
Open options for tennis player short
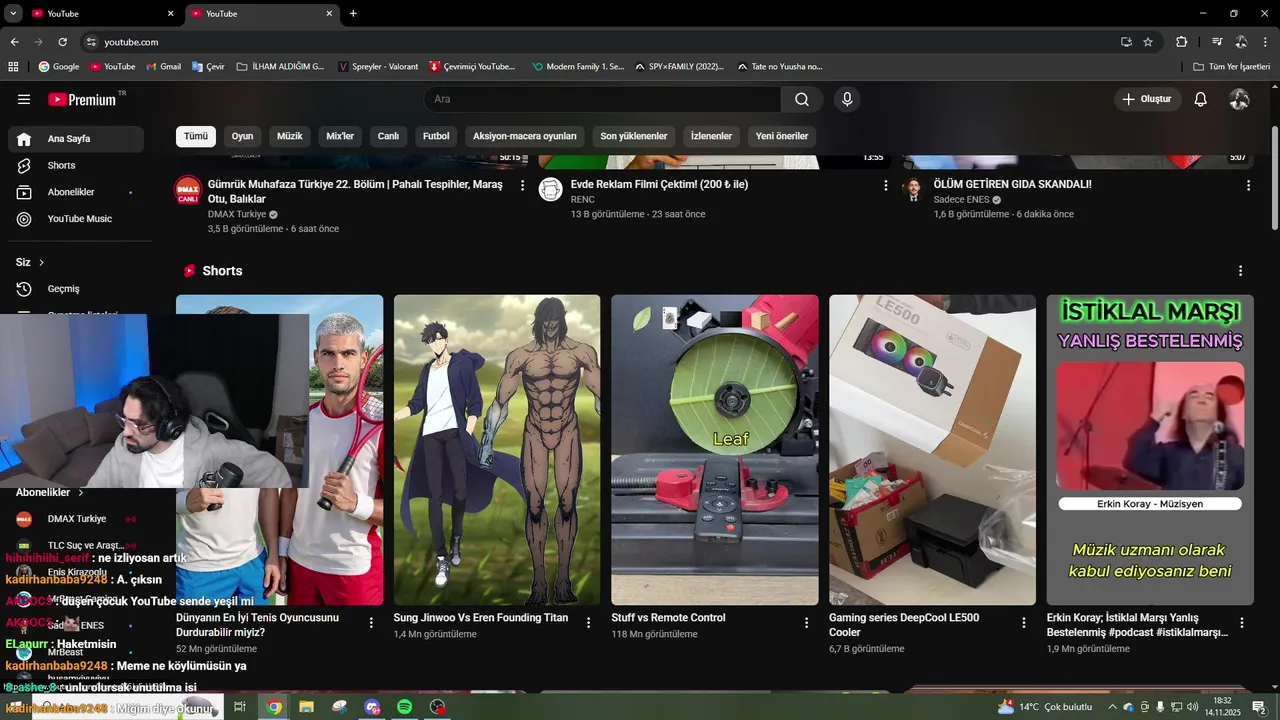[x=371, y=622]
